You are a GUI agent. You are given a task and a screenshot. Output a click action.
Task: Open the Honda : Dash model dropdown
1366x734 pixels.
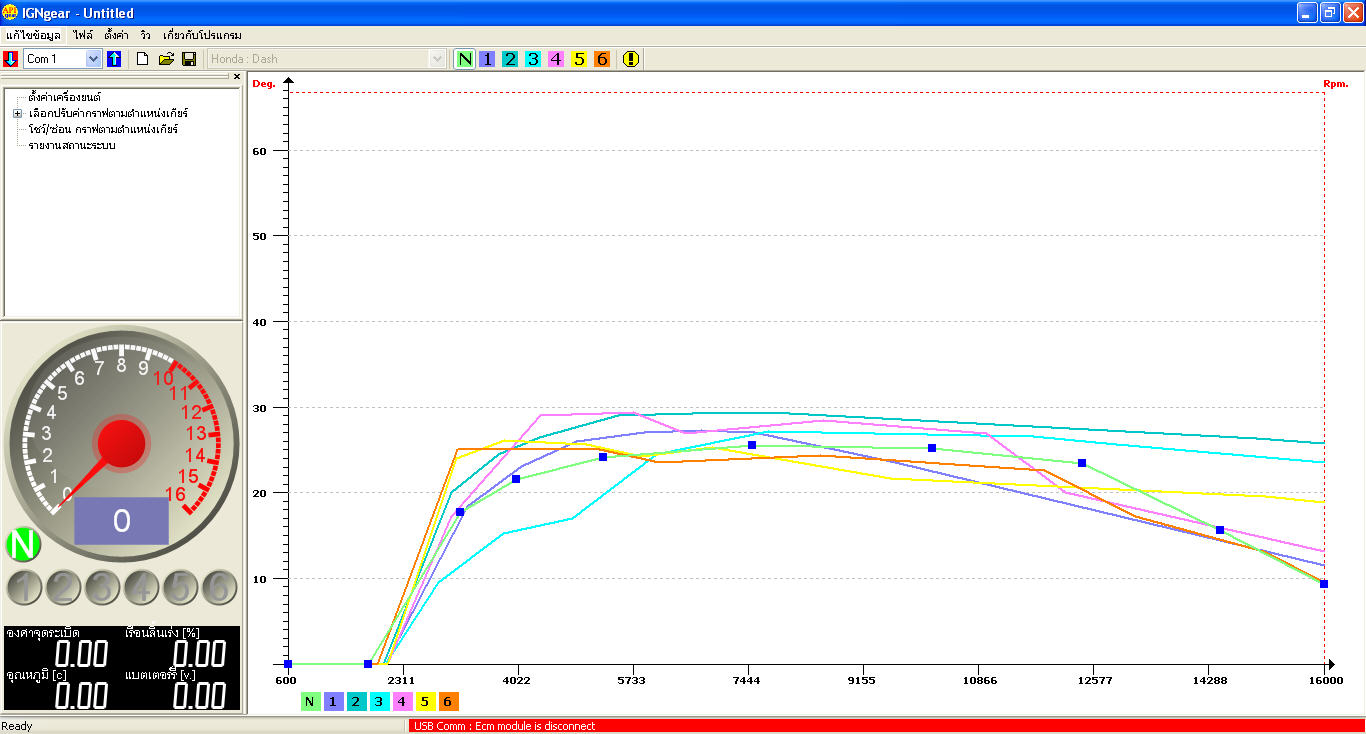pos(327,59)
